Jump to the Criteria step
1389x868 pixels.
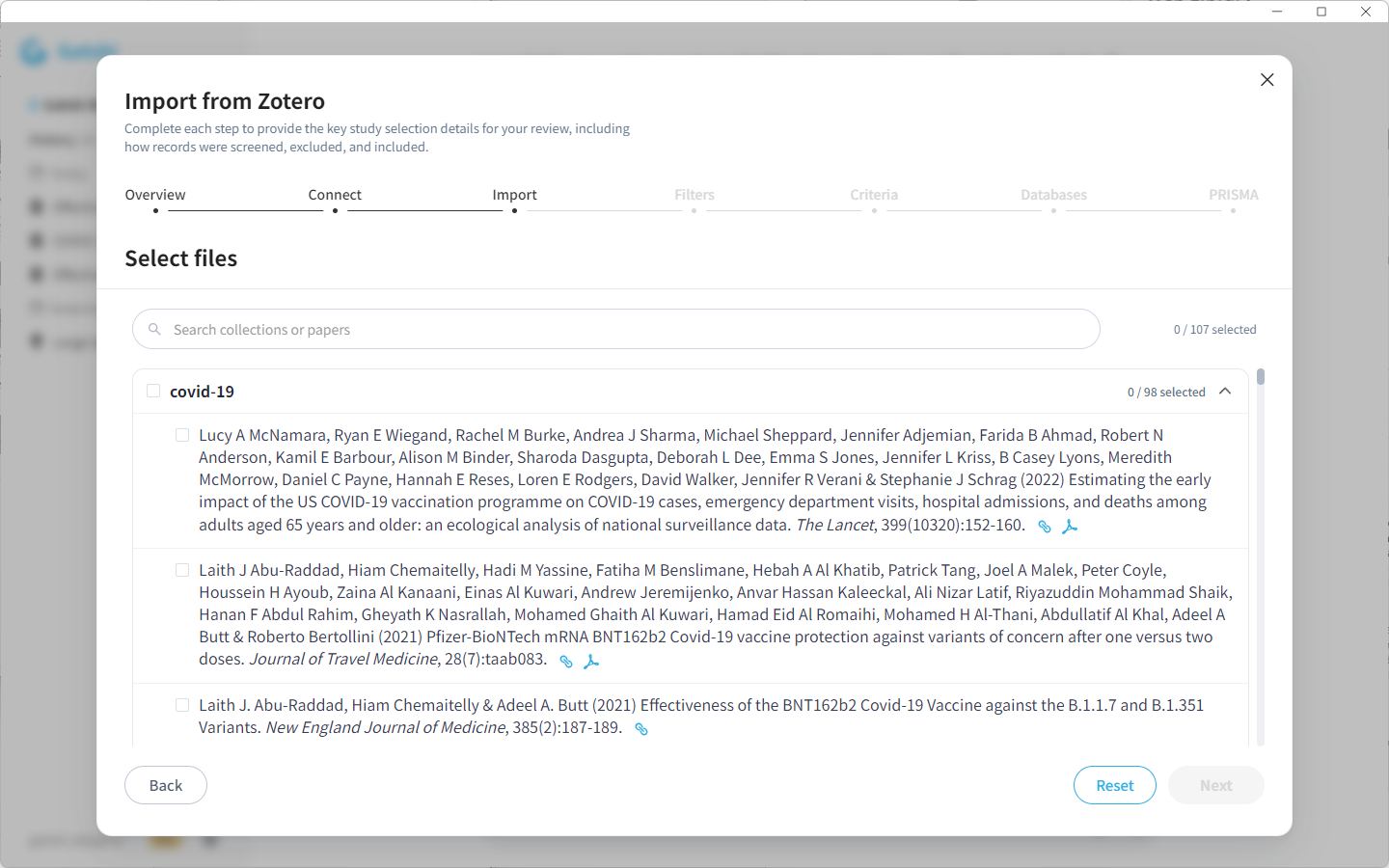coord(874,195)
